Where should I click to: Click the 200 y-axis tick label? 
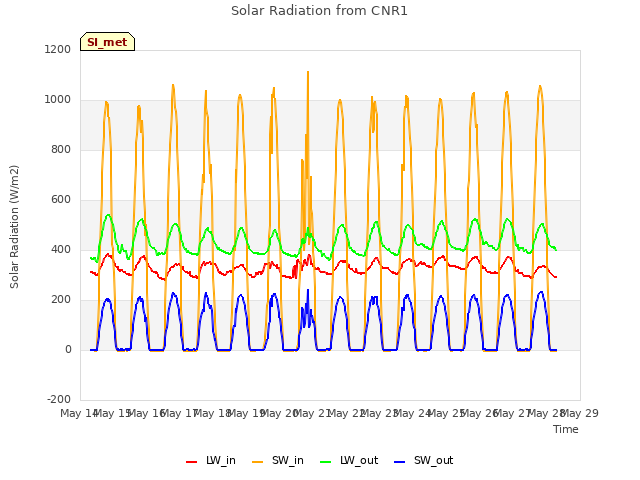click(x=61, y=300)
